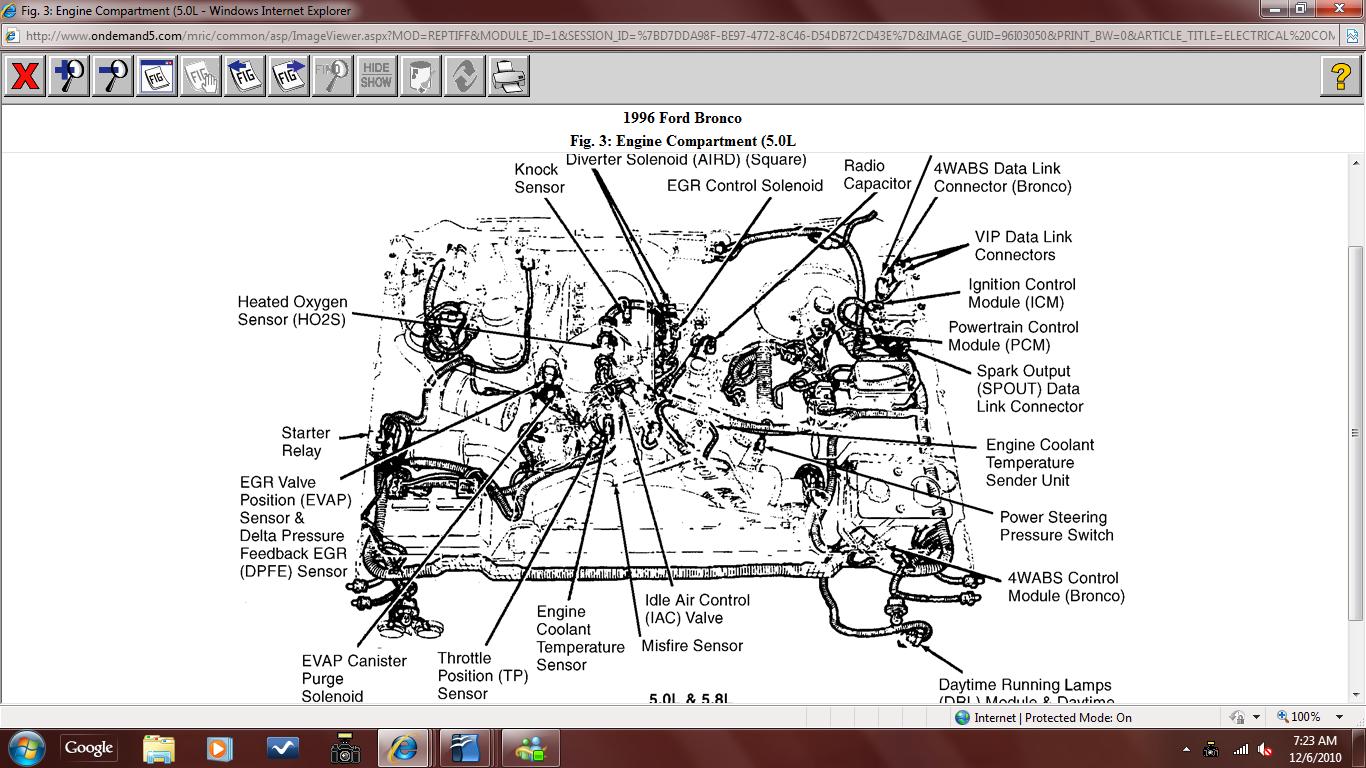This screenshot has height=768, width=1366.
Task: Launch Windows Media Player from the taskbar
Action: click(x=218, y=748)
